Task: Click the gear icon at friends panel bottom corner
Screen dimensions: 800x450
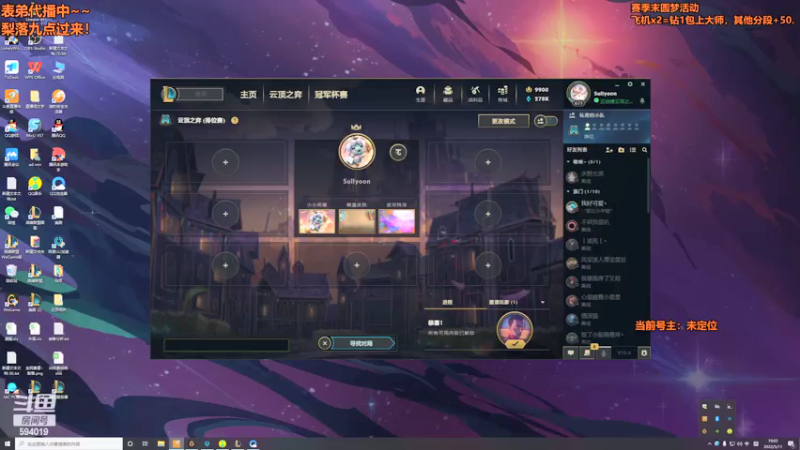Action: coord(644,353)
